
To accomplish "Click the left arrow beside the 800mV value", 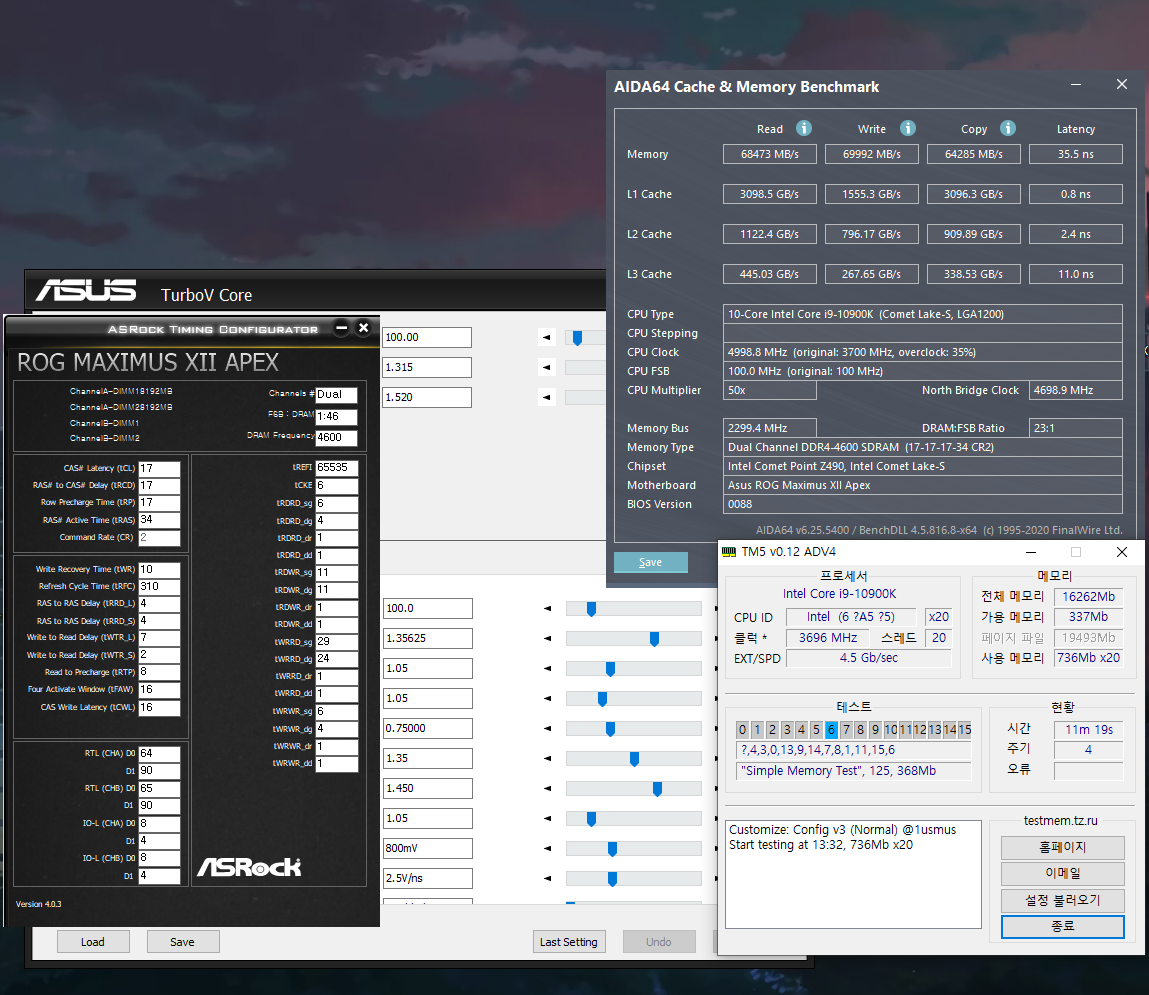I will (x=547, y=848).
